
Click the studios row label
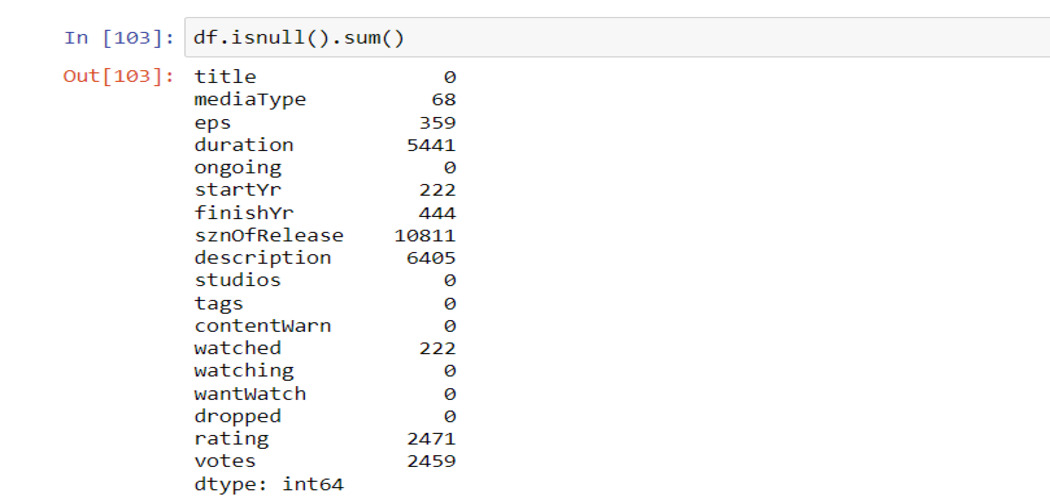point(237,281)
